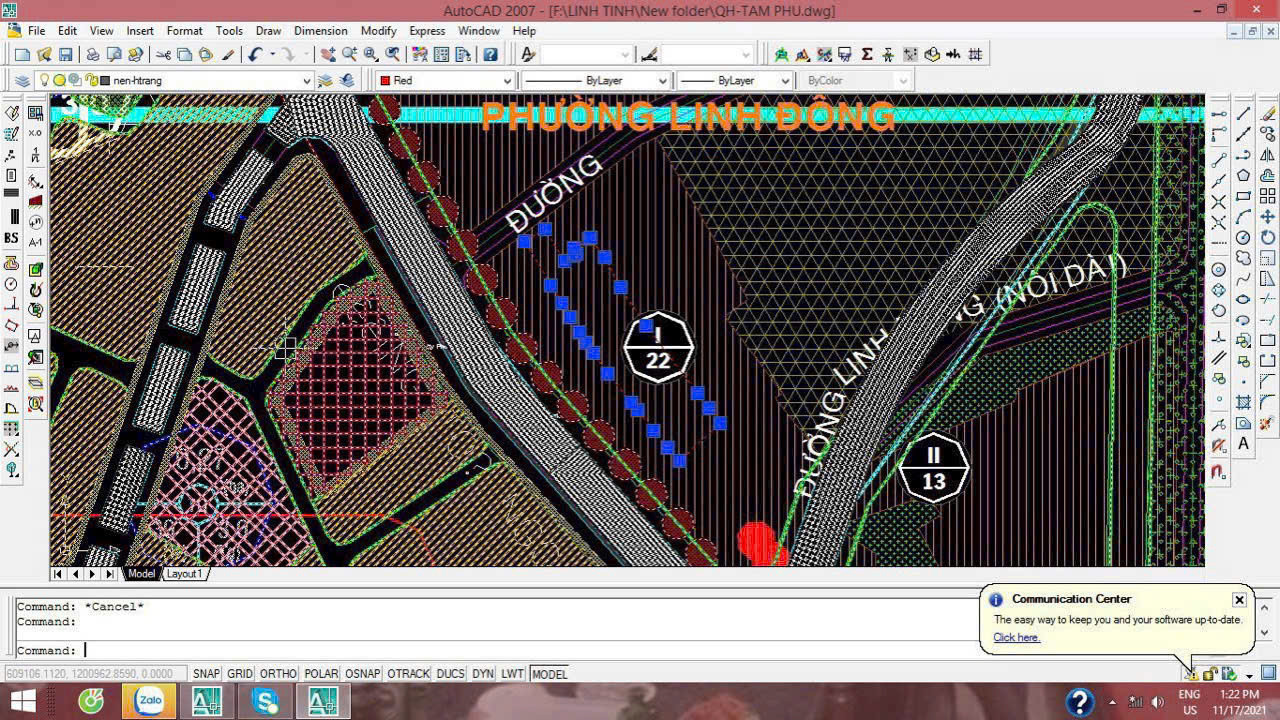
Task: Click the Save drawing icon
Action: 66,55
